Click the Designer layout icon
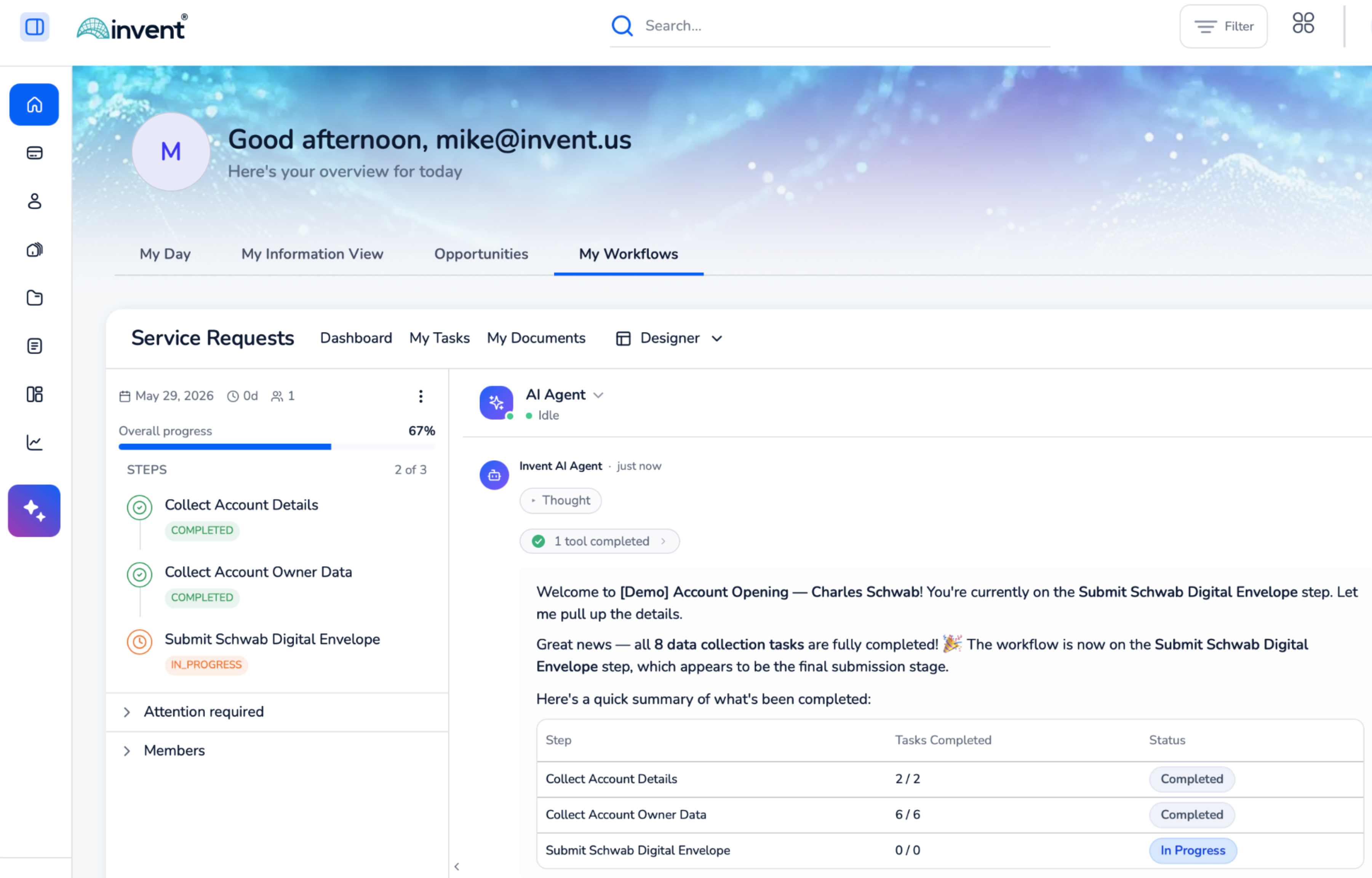Screen dimensions: 1372x878 (x=623, y=338)
